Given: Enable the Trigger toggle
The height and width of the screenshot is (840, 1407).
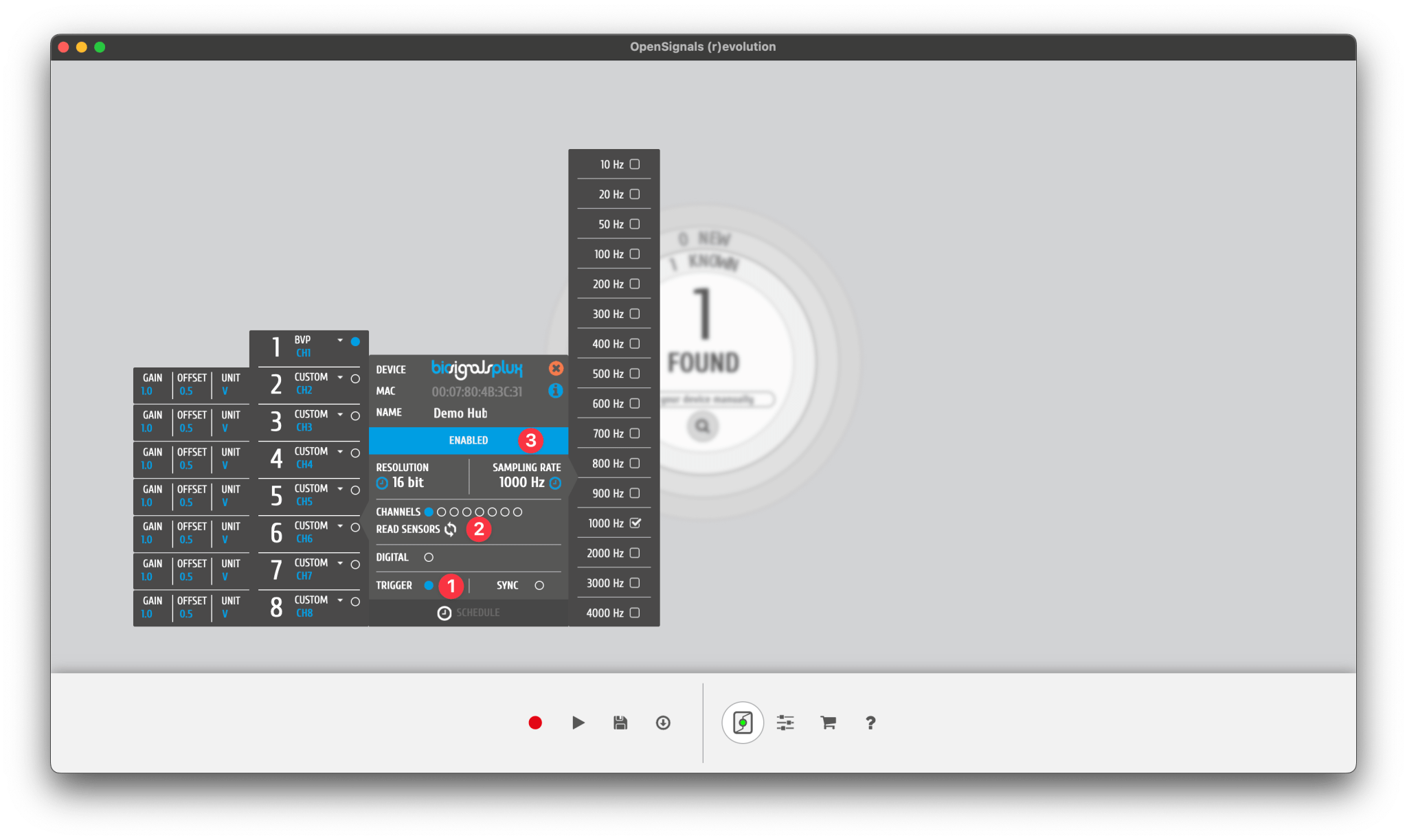Looking at the screenshot, I should pos(429,585).
